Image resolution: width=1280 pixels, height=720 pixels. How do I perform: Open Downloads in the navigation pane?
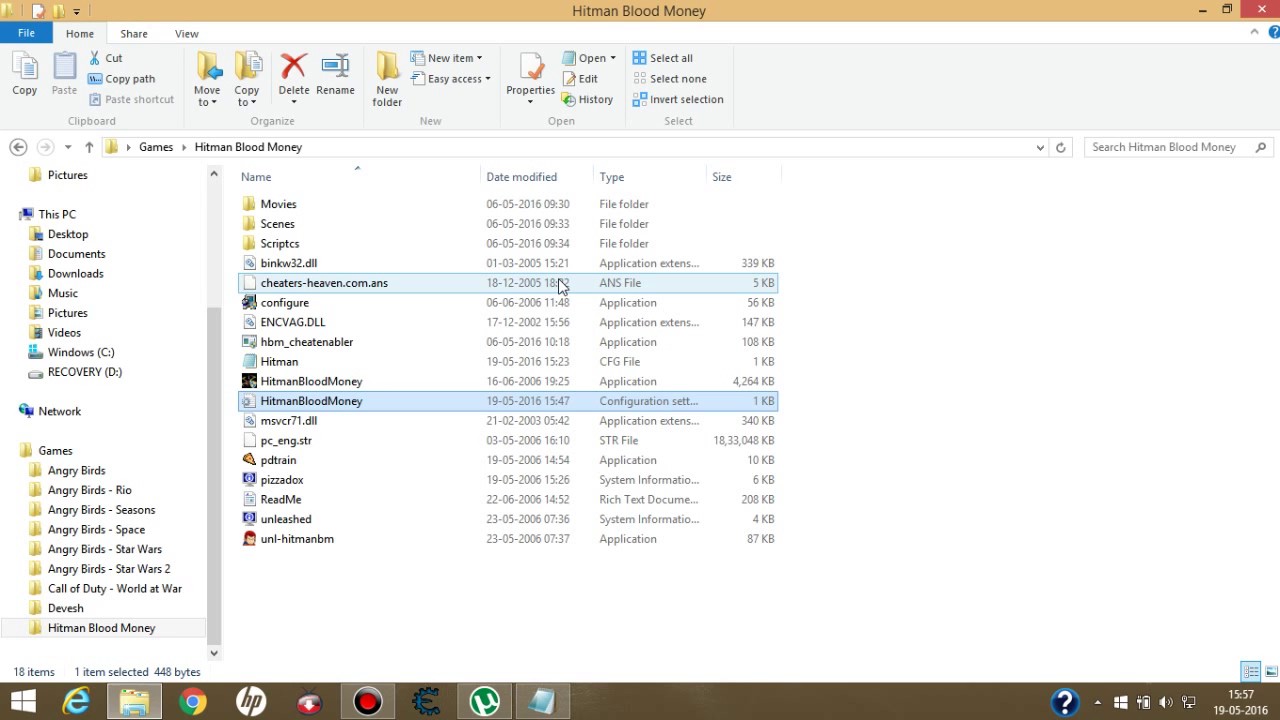75,273
